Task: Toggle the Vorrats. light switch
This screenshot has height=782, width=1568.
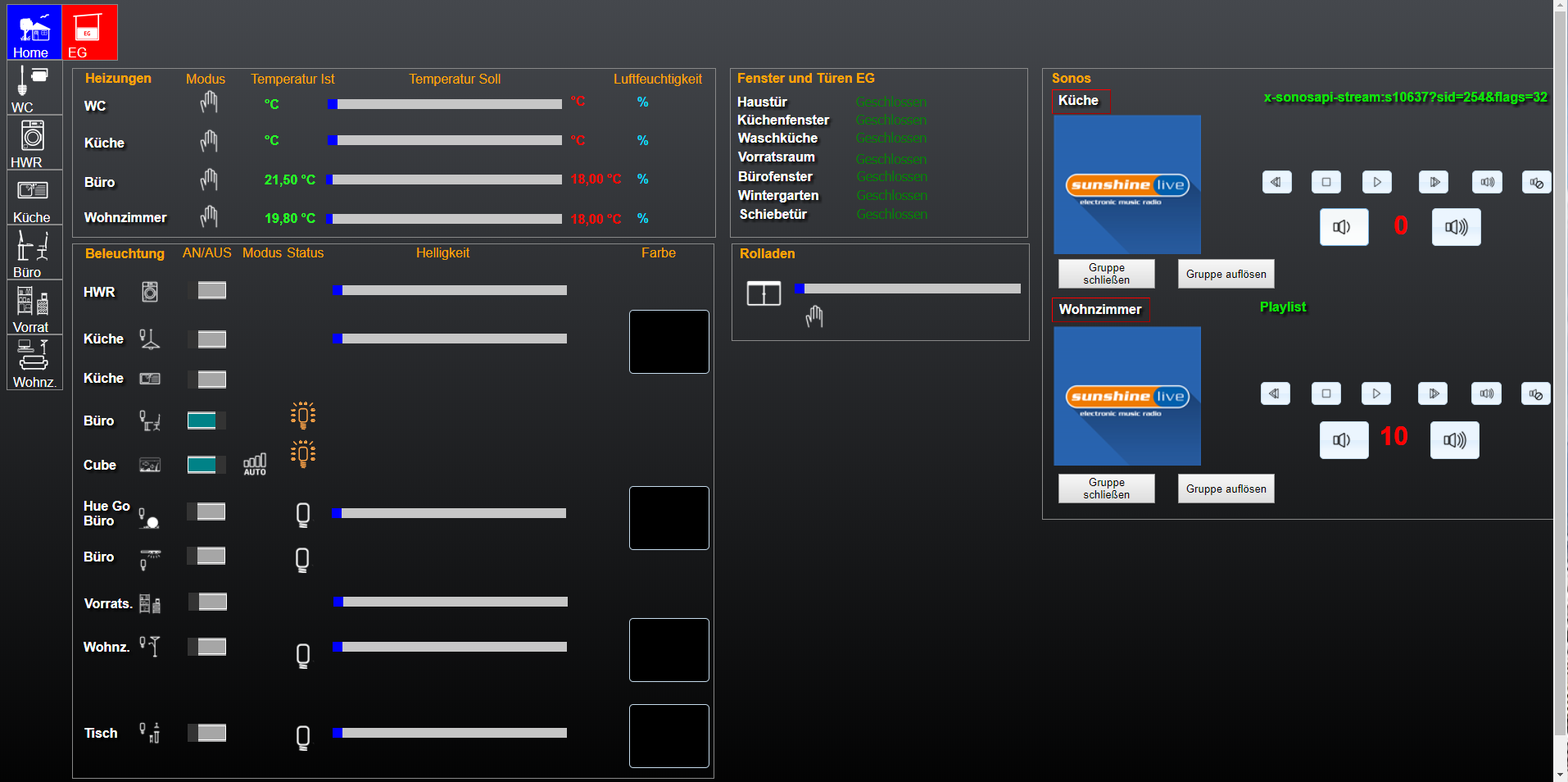Action: click(x=207, y=602)
